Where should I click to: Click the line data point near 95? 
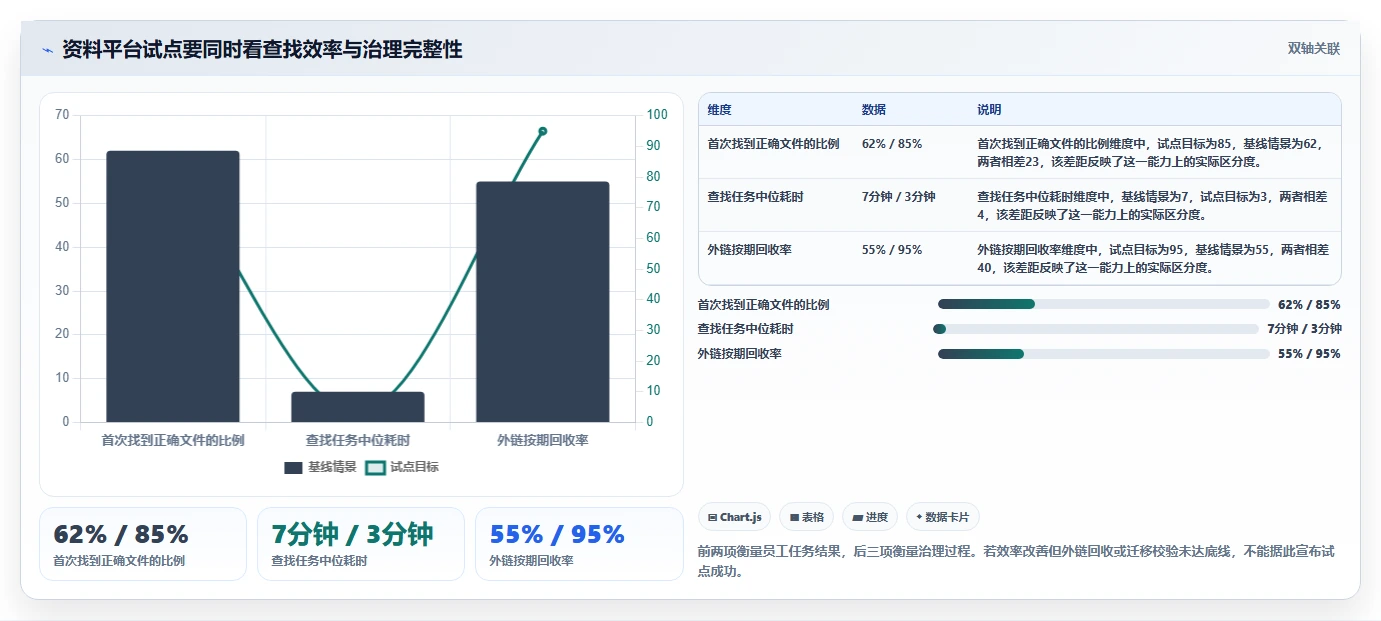click(x=543, y=131)
